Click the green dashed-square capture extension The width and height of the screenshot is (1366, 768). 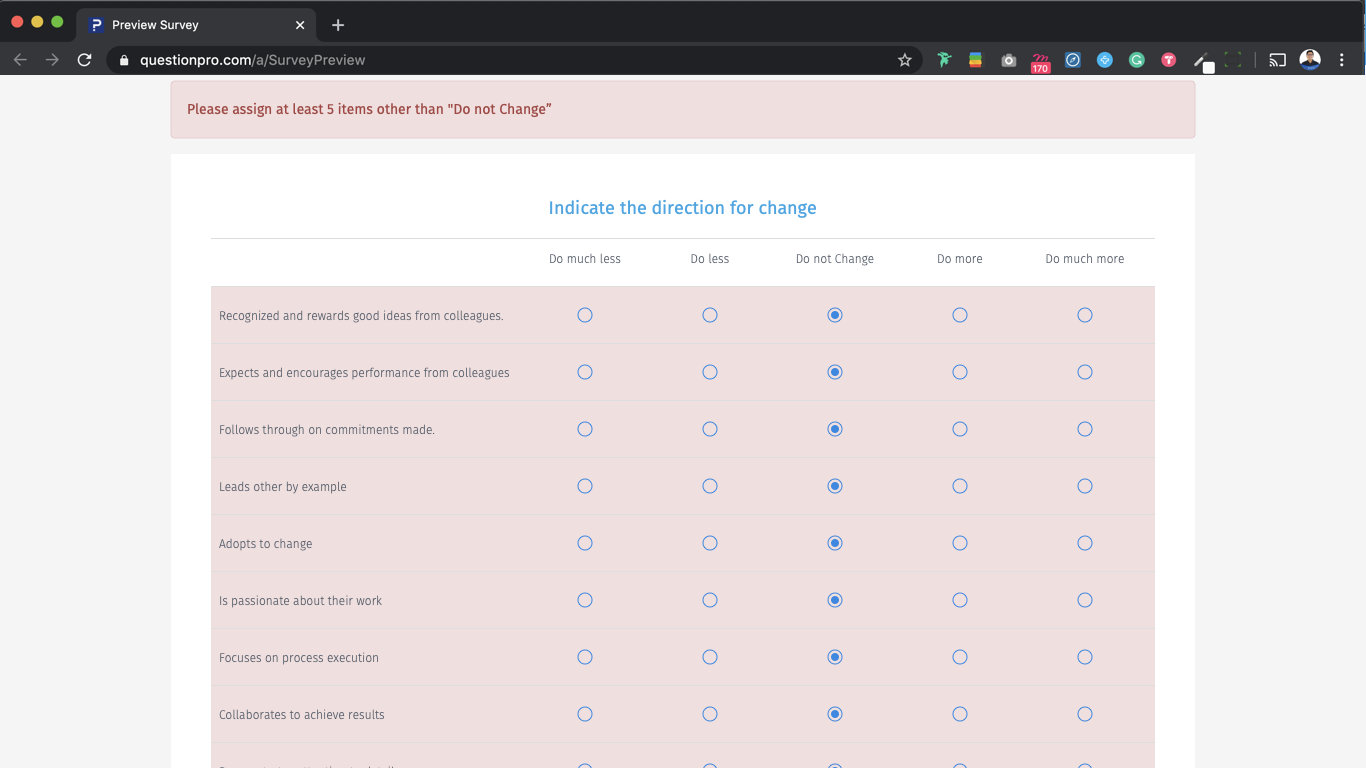(x=1233, y=60)
